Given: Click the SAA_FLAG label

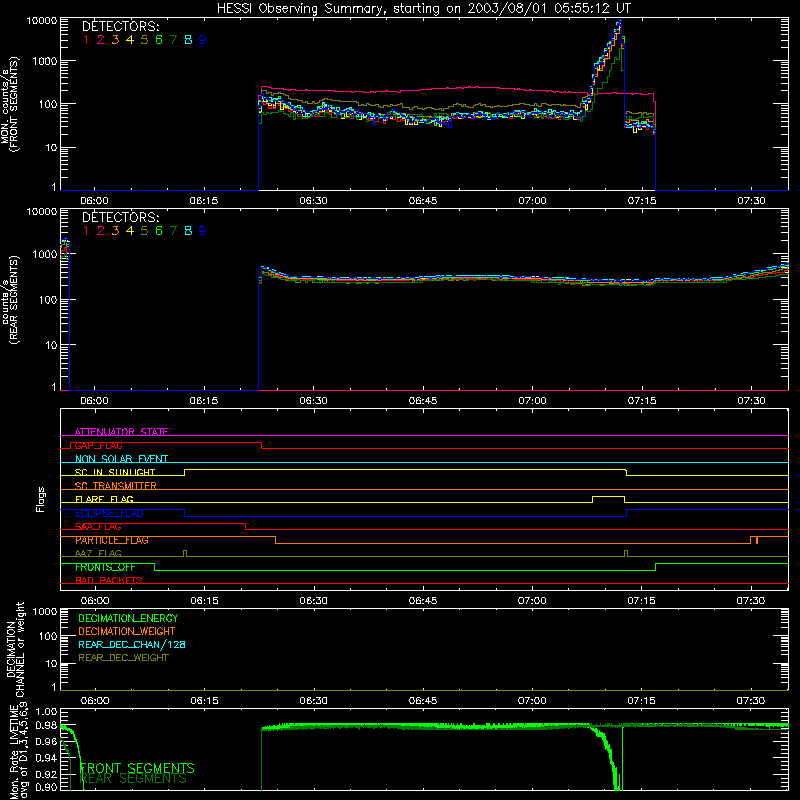Looking at the screenshot, I should click(98, 526).
